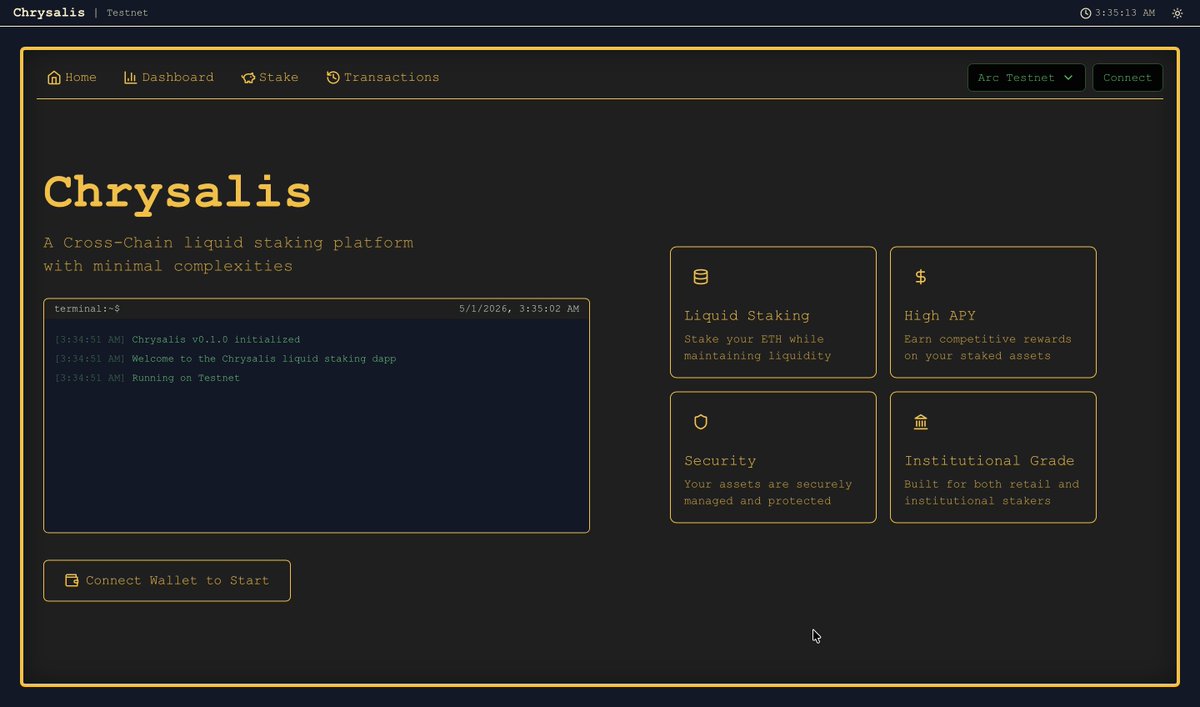Click the Liquid Staking card title

point(747,316)
